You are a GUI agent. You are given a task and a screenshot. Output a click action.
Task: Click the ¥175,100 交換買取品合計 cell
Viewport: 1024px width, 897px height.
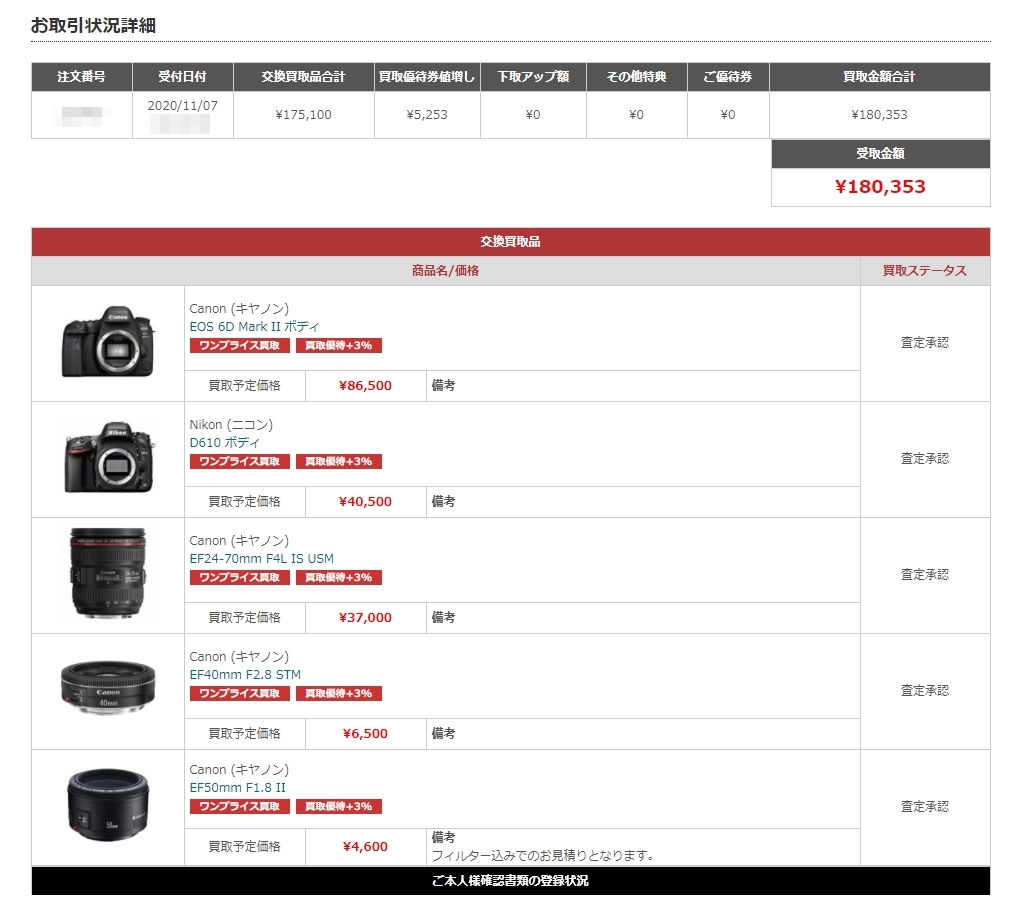tap(304, 115)
